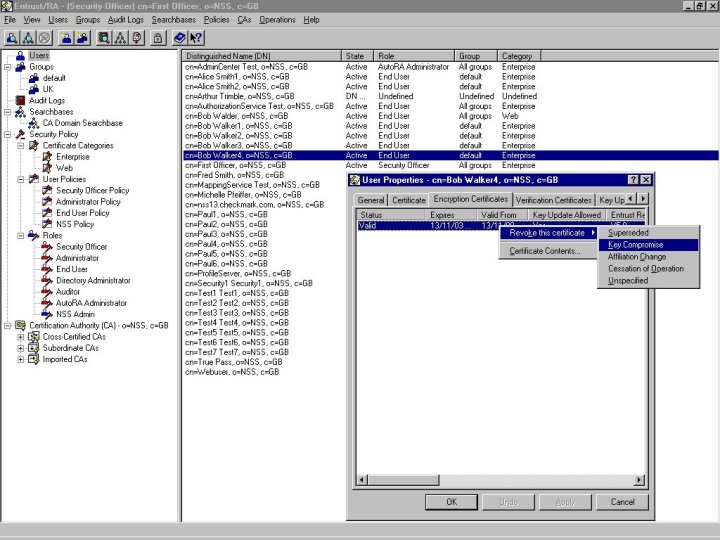
Task: Choose Affiliation Change reason
Action: tap(648, 257)
